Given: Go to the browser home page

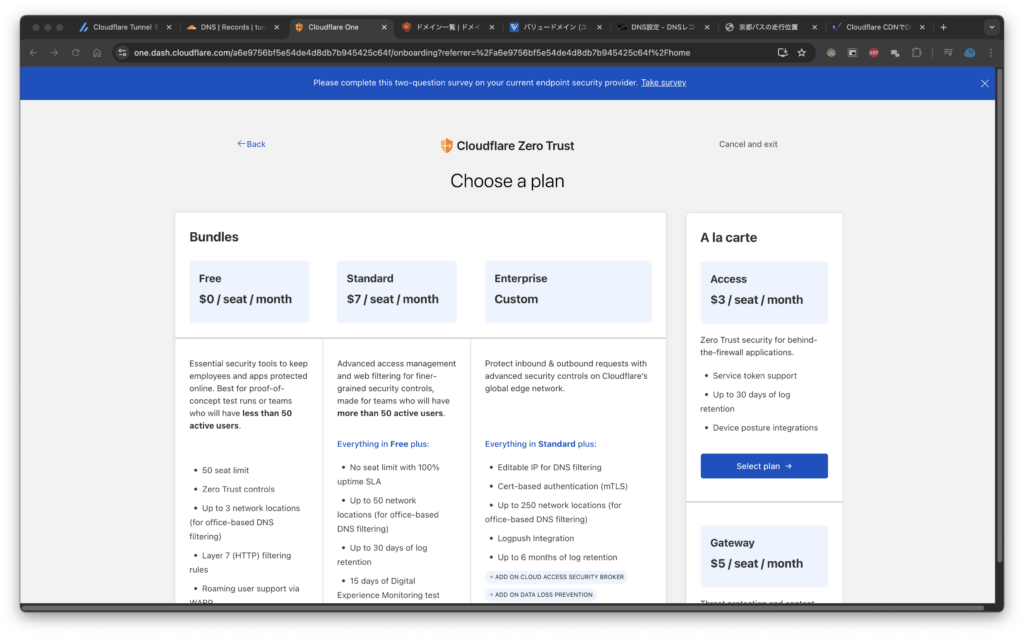Looking at the screenshot, I should point(97,53).
